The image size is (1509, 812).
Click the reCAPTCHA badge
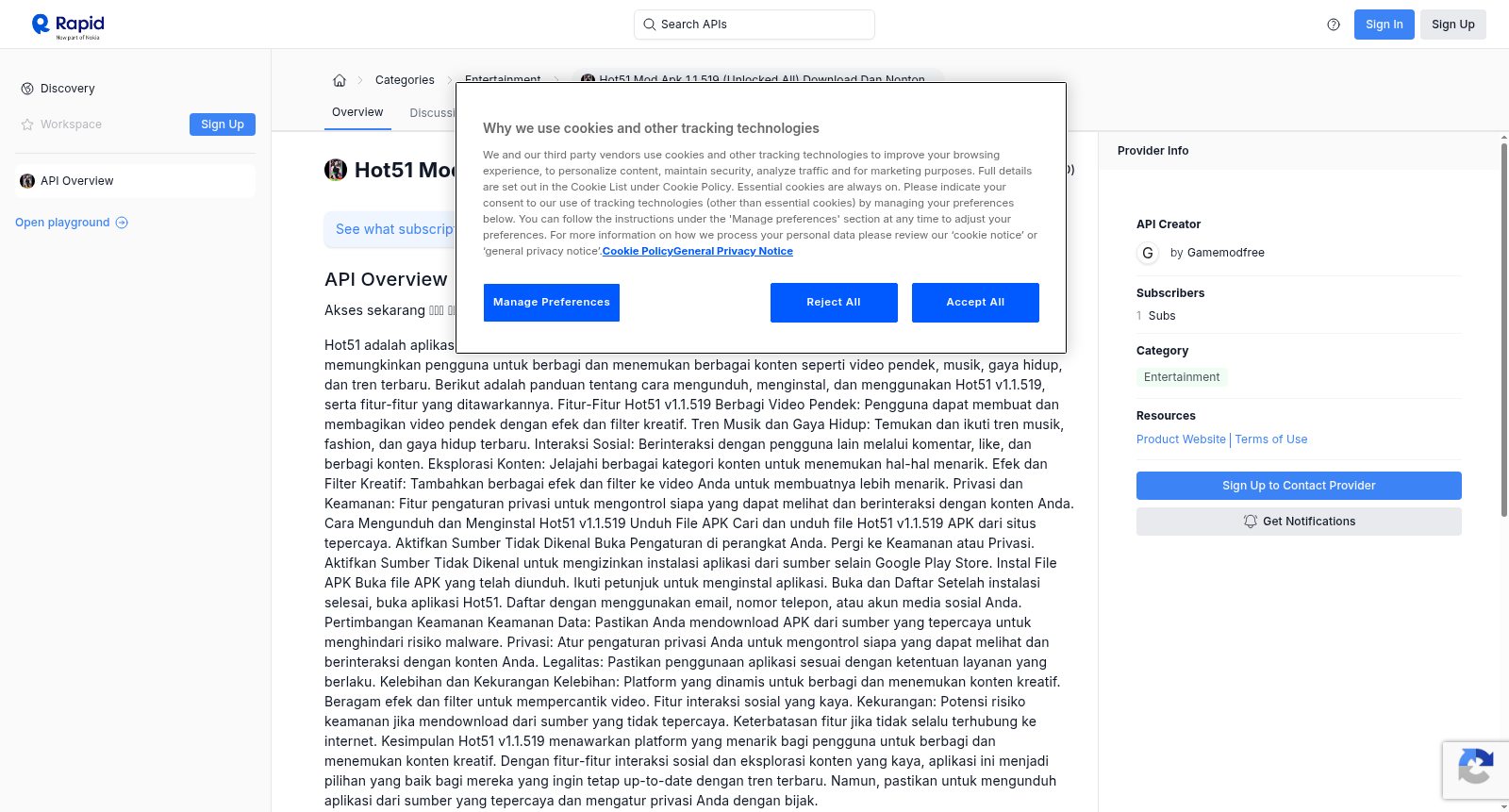(1476, 771)
